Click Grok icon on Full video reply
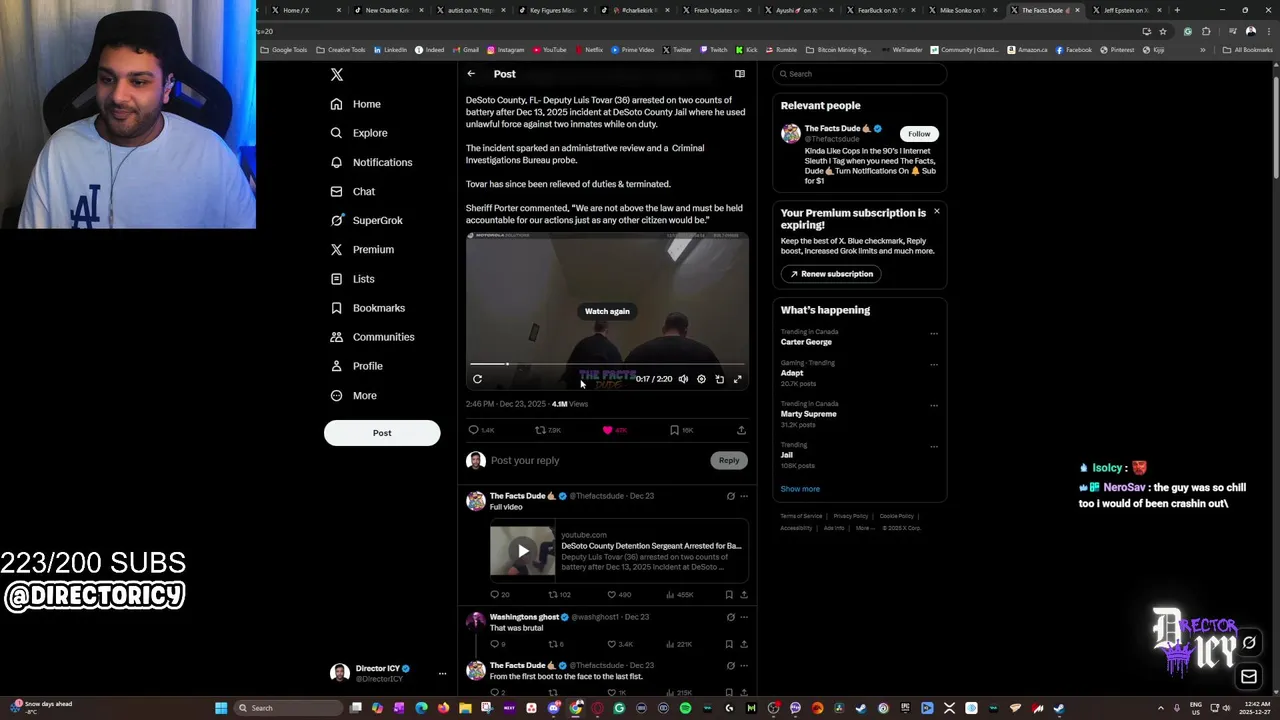1280x720 pixels. pyautogui.click(x=730, y=496)
